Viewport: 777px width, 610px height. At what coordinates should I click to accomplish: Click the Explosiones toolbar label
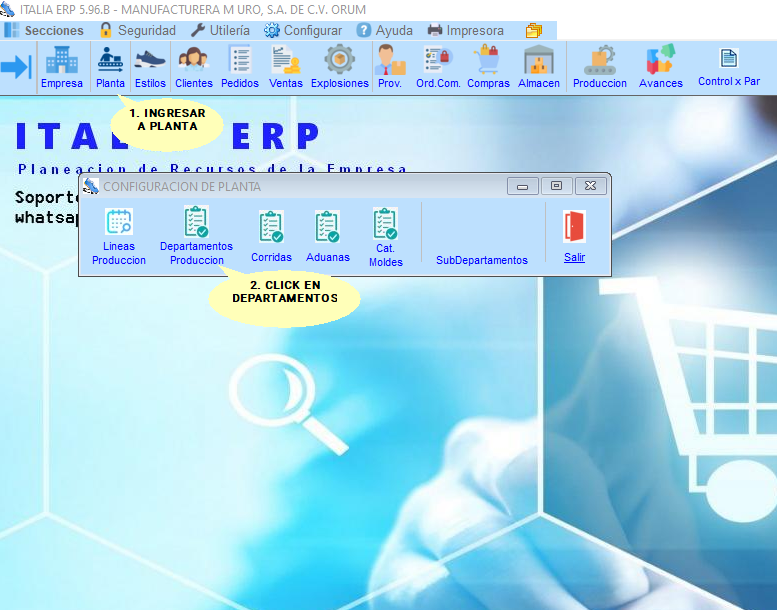tap(339, 83)
